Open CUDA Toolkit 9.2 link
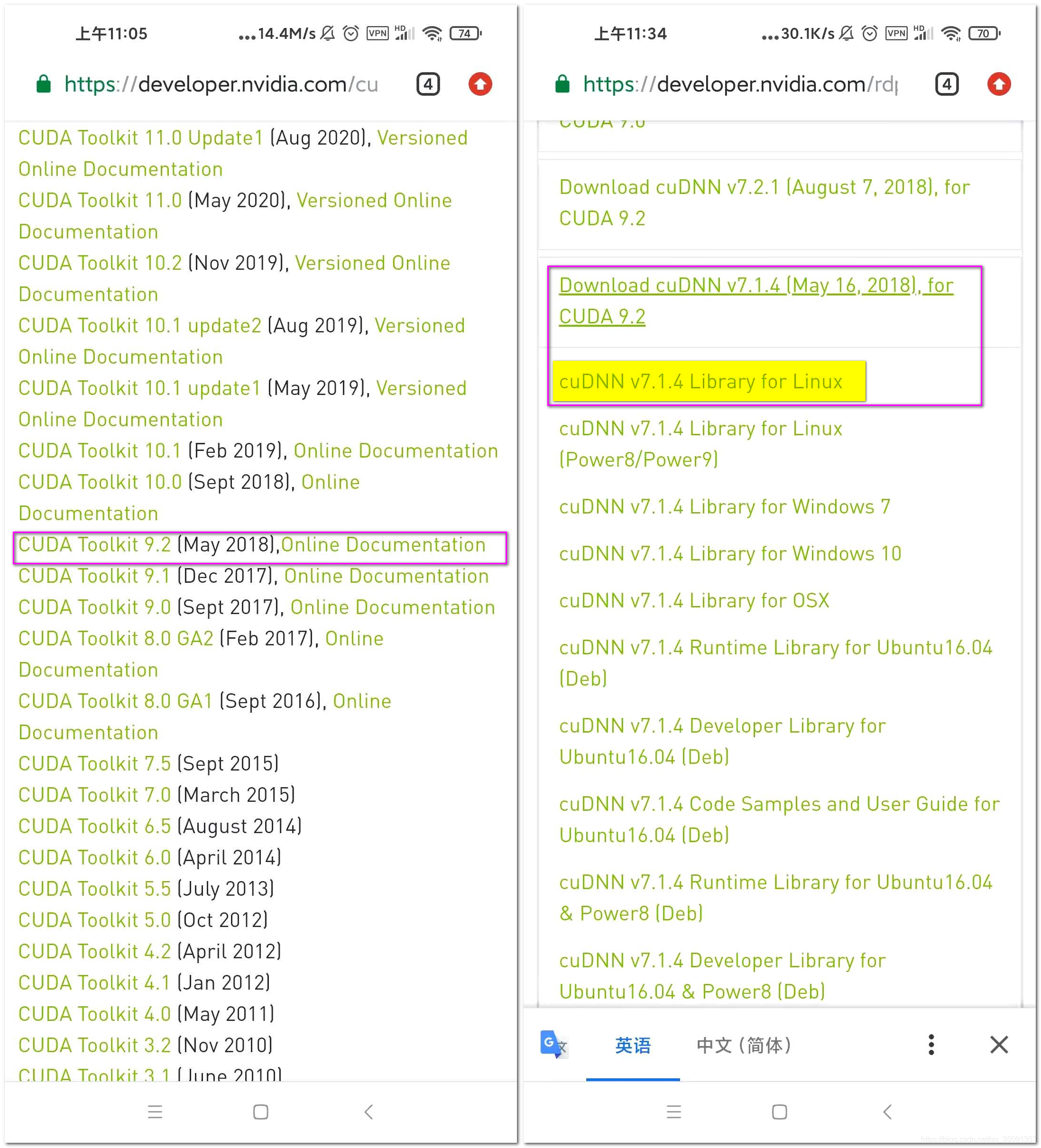Screen dimensions: 1041x1148 point(94,545)
